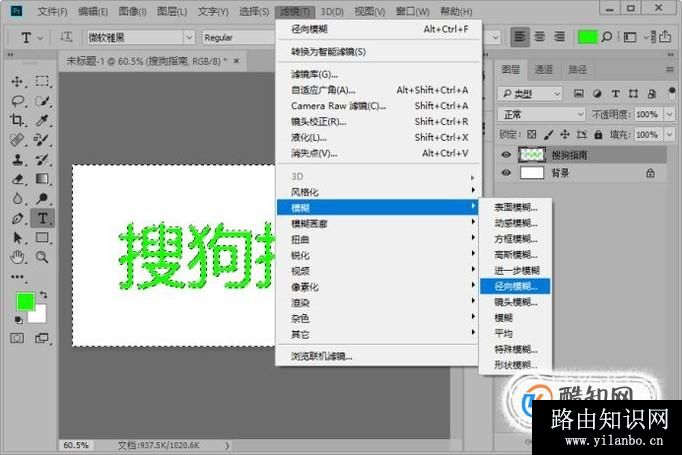Click 转换为智能滤镜 menu item
The image size is (682, 455).
coord(379,52)
